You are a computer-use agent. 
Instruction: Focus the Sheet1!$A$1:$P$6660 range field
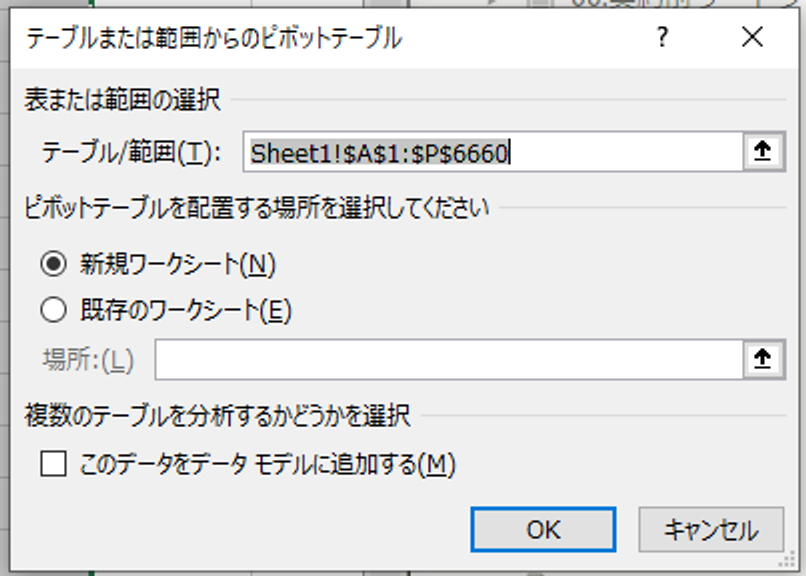(x=493, y=152)
